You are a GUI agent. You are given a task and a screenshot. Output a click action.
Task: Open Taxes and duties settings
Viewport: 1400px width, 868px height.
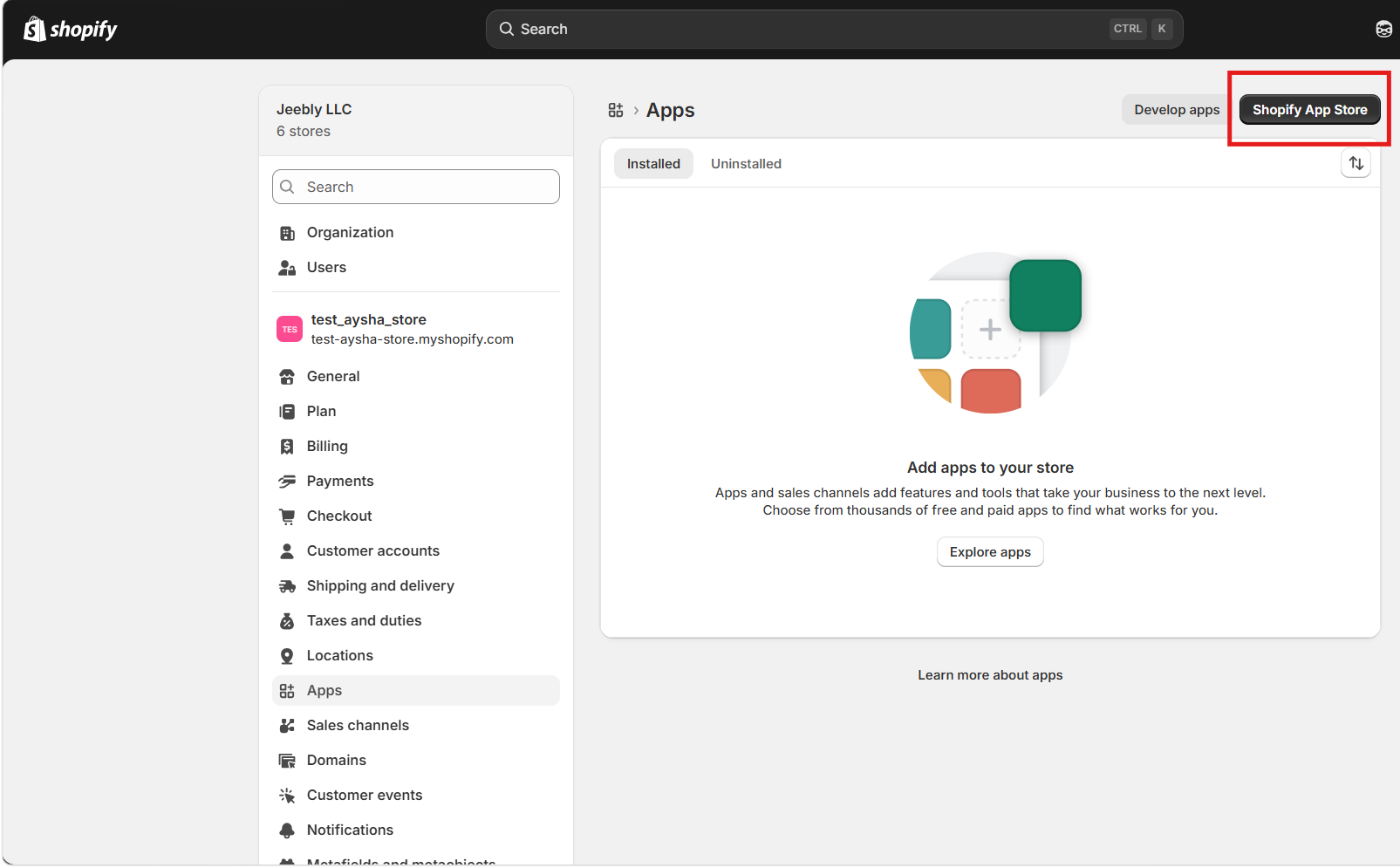(x=416, y=620)
